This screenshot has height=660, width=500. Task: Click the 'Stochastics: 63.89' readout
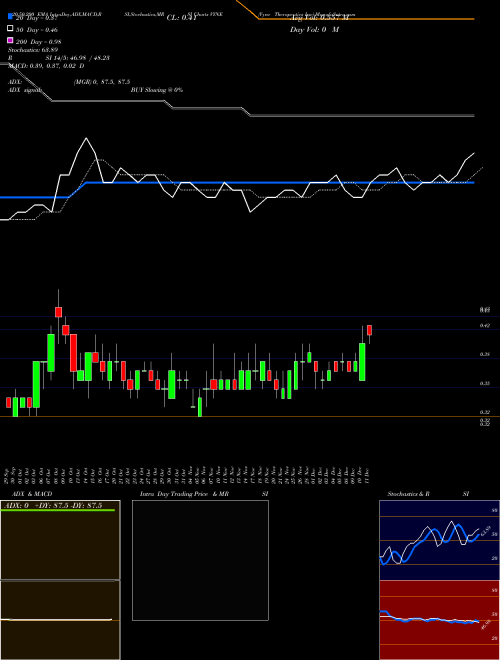33,50
